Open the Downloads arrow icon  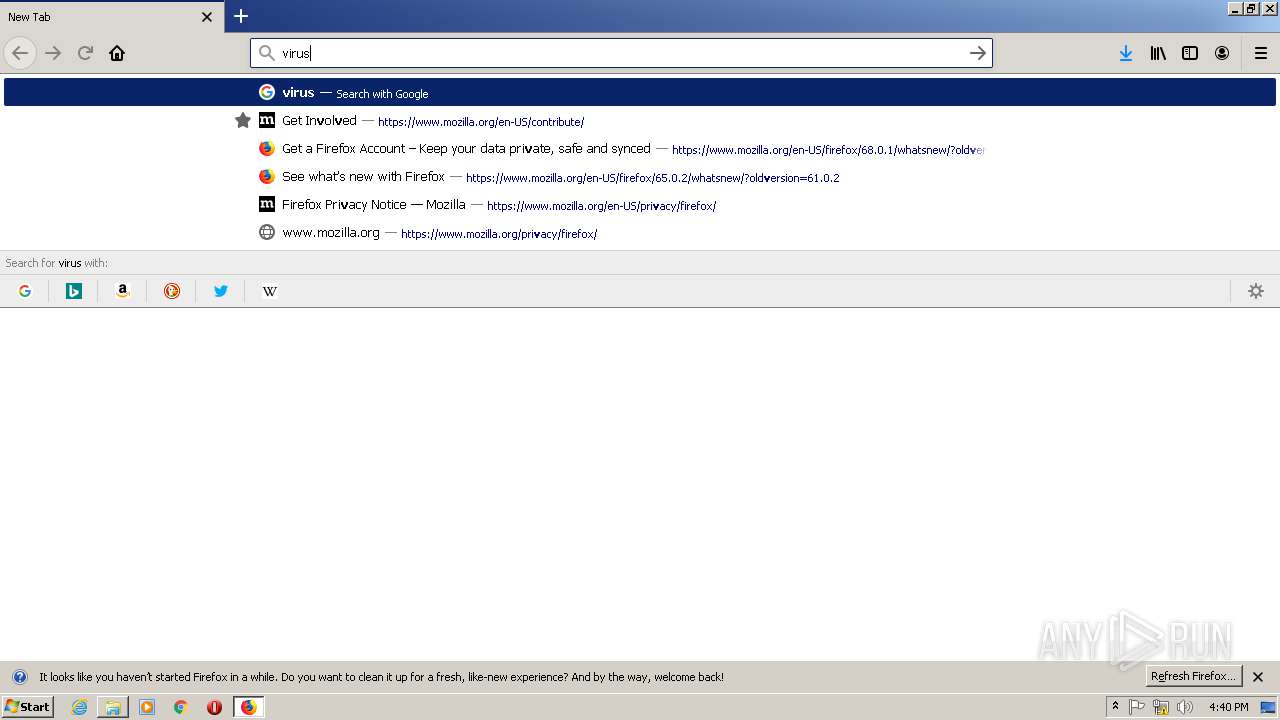coord(1126,53)
